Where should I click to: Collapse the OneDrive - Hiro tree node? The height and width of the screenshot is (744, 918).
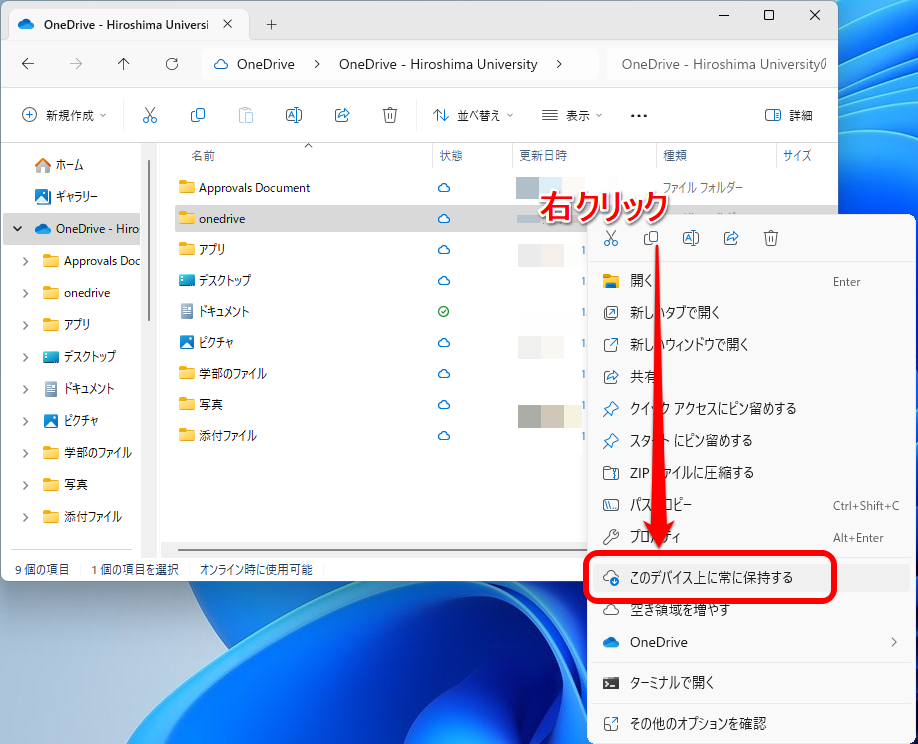coord(18,229)
